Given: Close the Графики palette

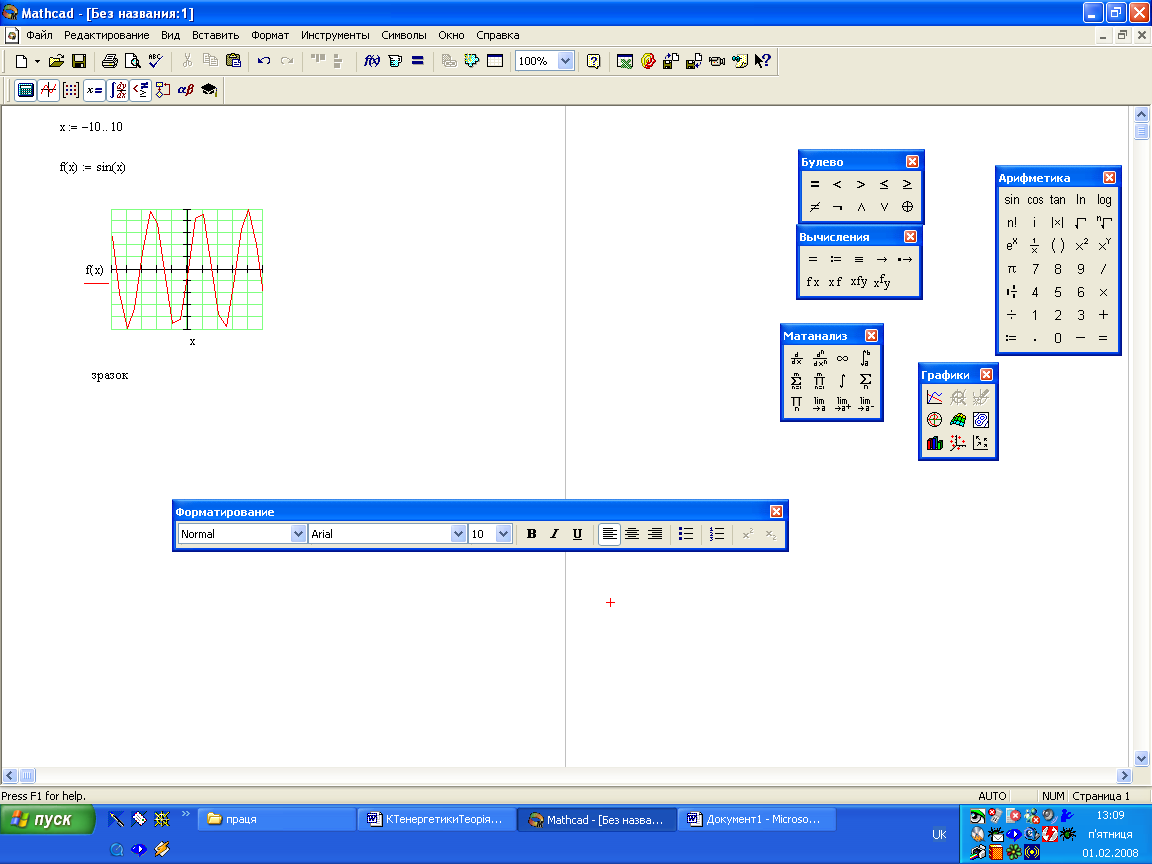Looking at the screenshot, I should coord(987,375).
